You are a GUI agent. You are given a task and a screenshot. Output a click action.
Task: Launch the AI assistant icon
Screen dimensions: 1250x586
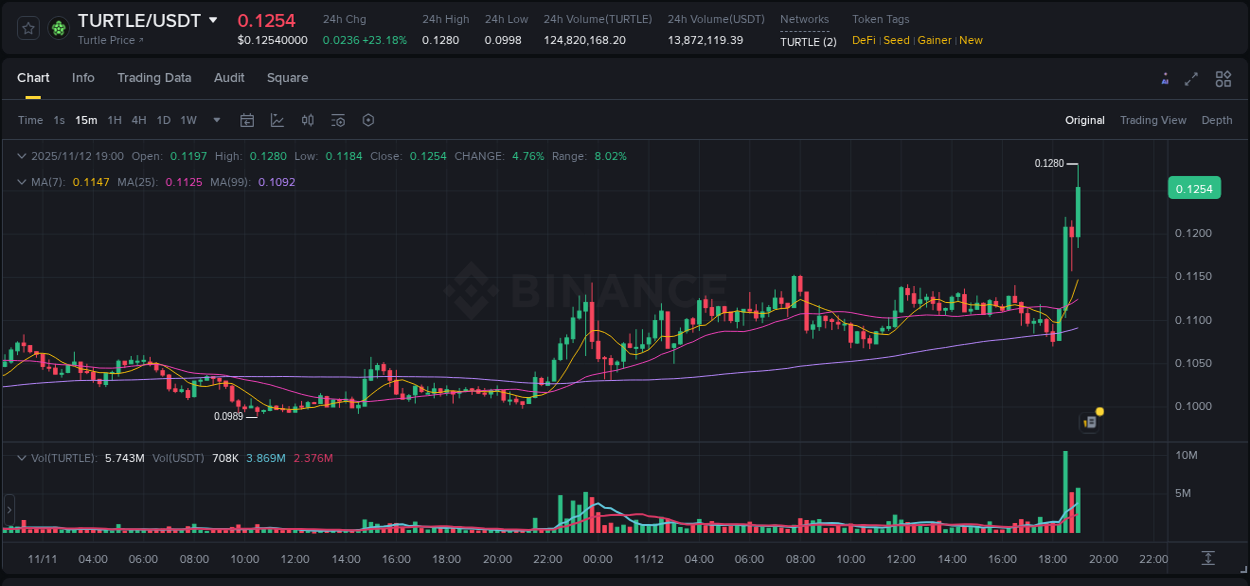[1165, 78]
